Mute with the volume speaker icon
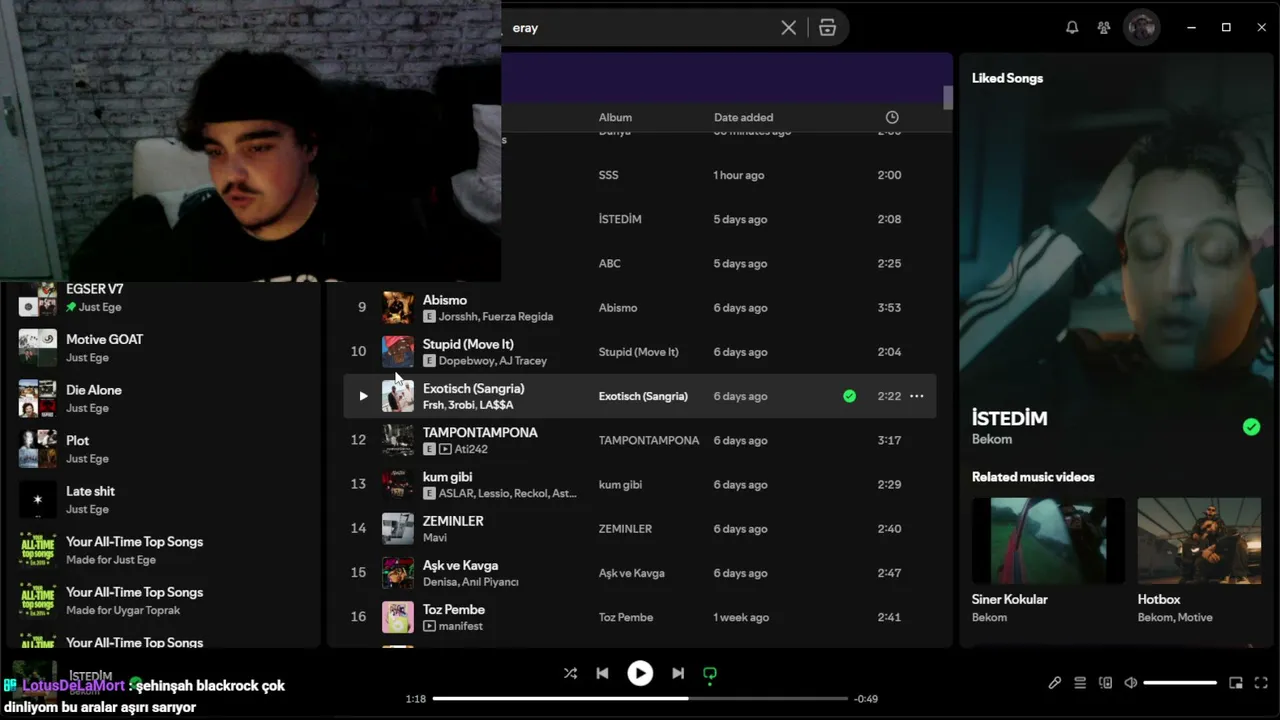The width and height of the screenshot is (1280, 720). [1130, 683]
